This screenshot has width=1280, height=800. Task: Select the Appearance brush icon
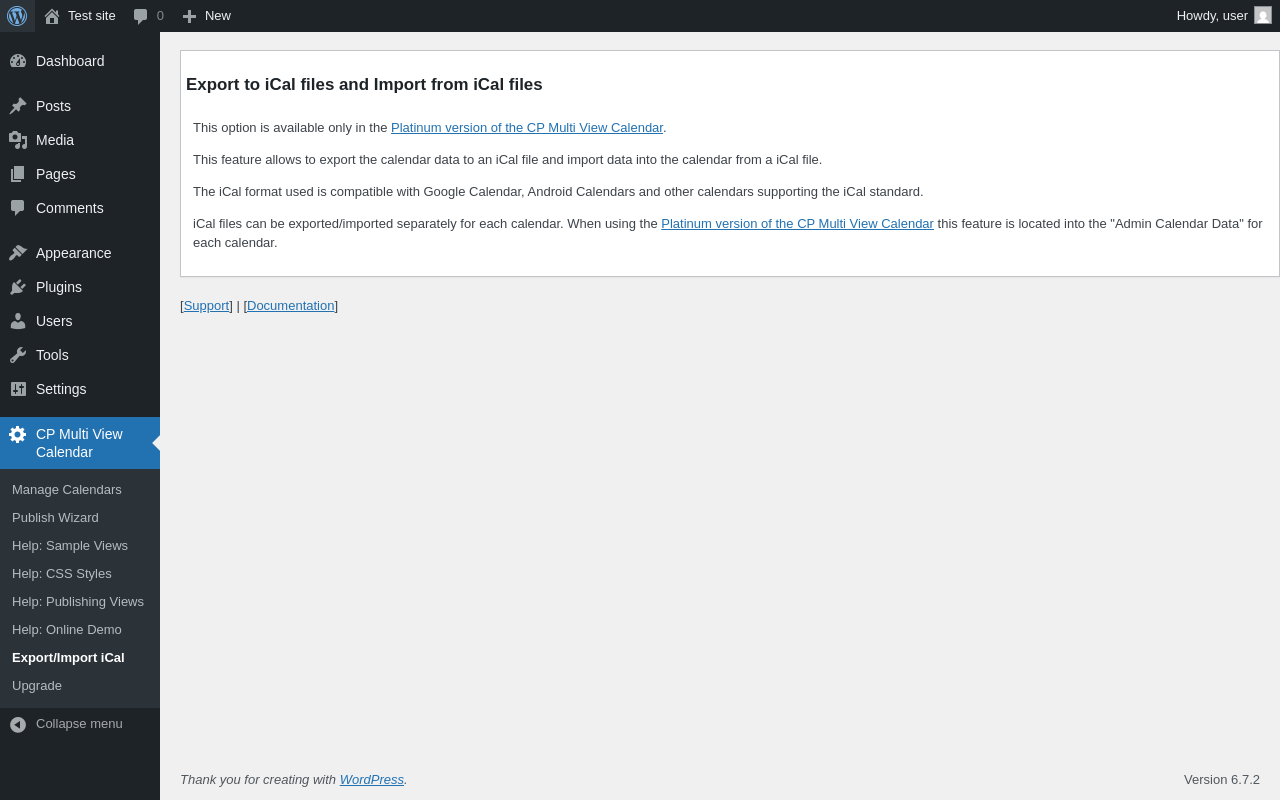click(x=18, y=253)
